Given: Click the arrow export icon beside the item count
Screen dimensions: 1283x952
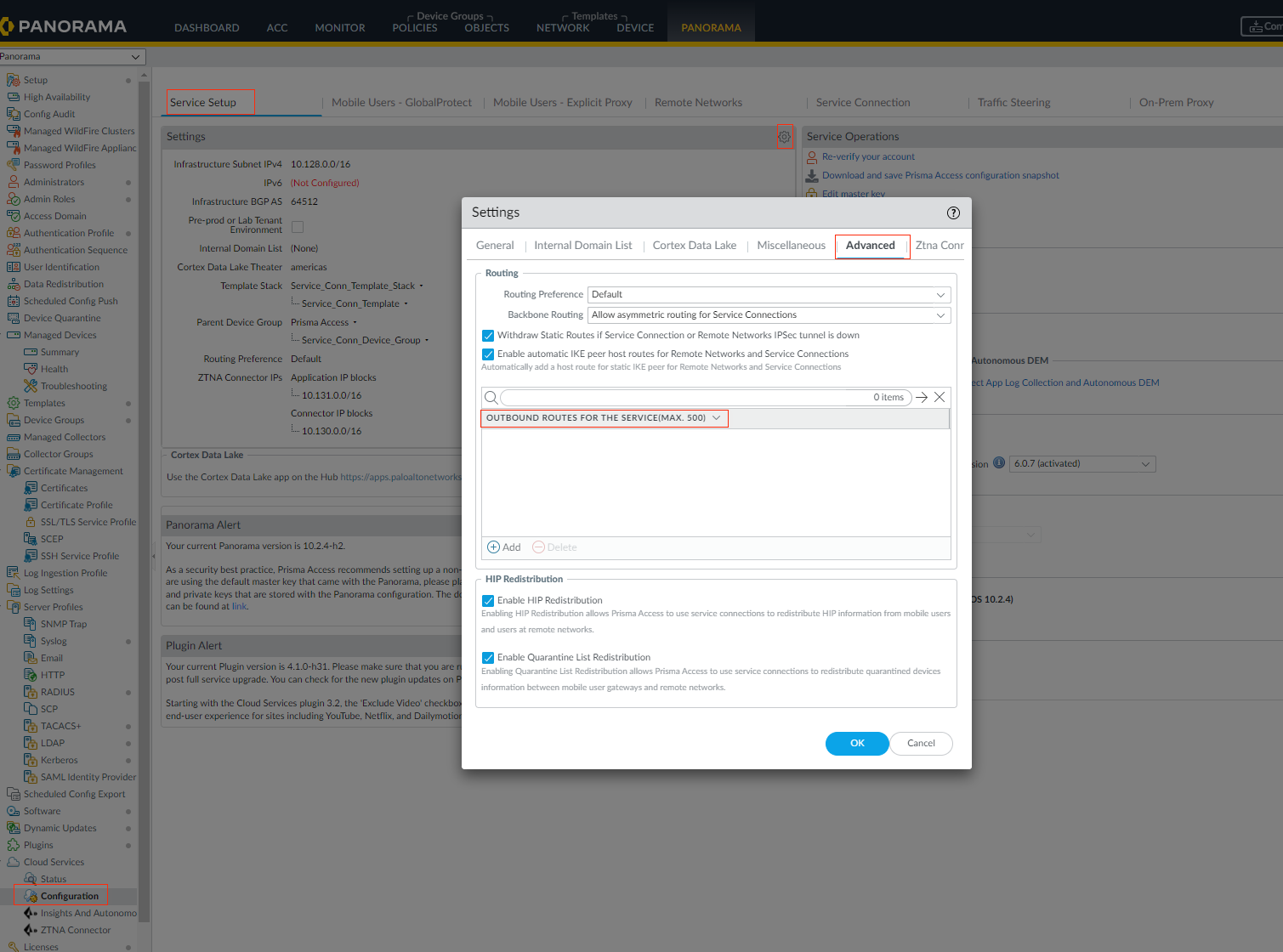Looking at the screenshot, I should pyautogui.click(x=921, y=397).
